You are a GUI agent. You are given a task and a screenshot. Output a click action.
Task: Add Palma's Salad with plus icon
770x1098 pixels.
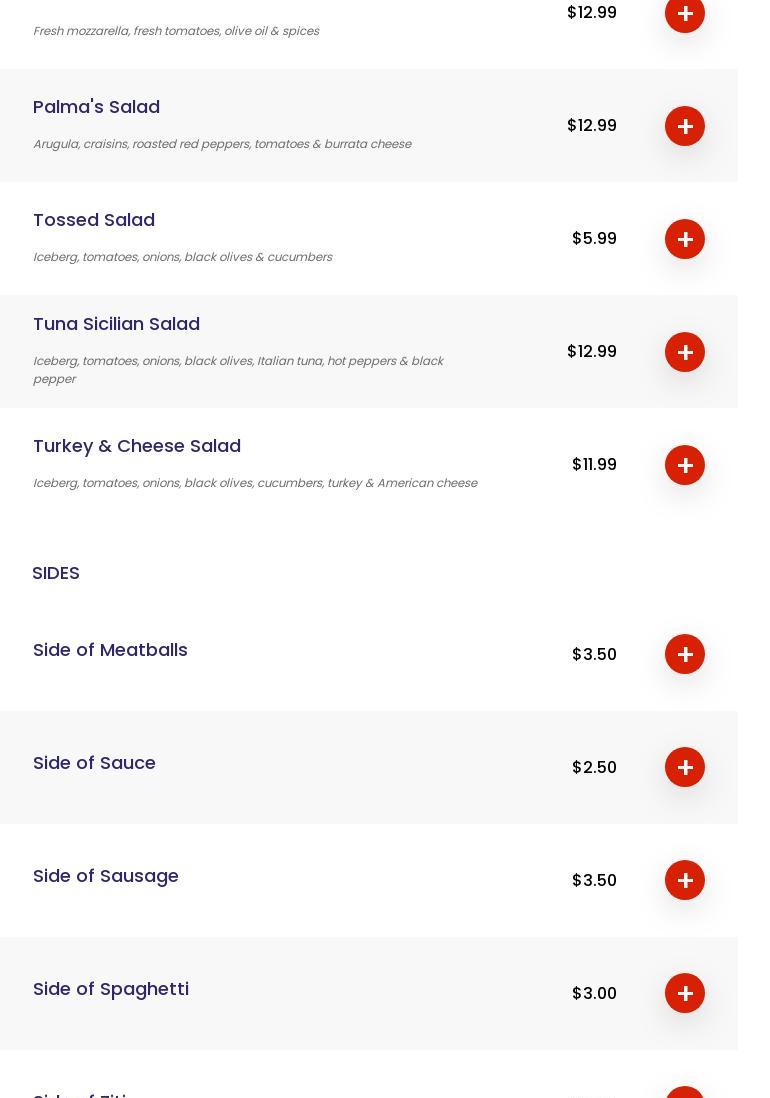[x=685, y=126]
